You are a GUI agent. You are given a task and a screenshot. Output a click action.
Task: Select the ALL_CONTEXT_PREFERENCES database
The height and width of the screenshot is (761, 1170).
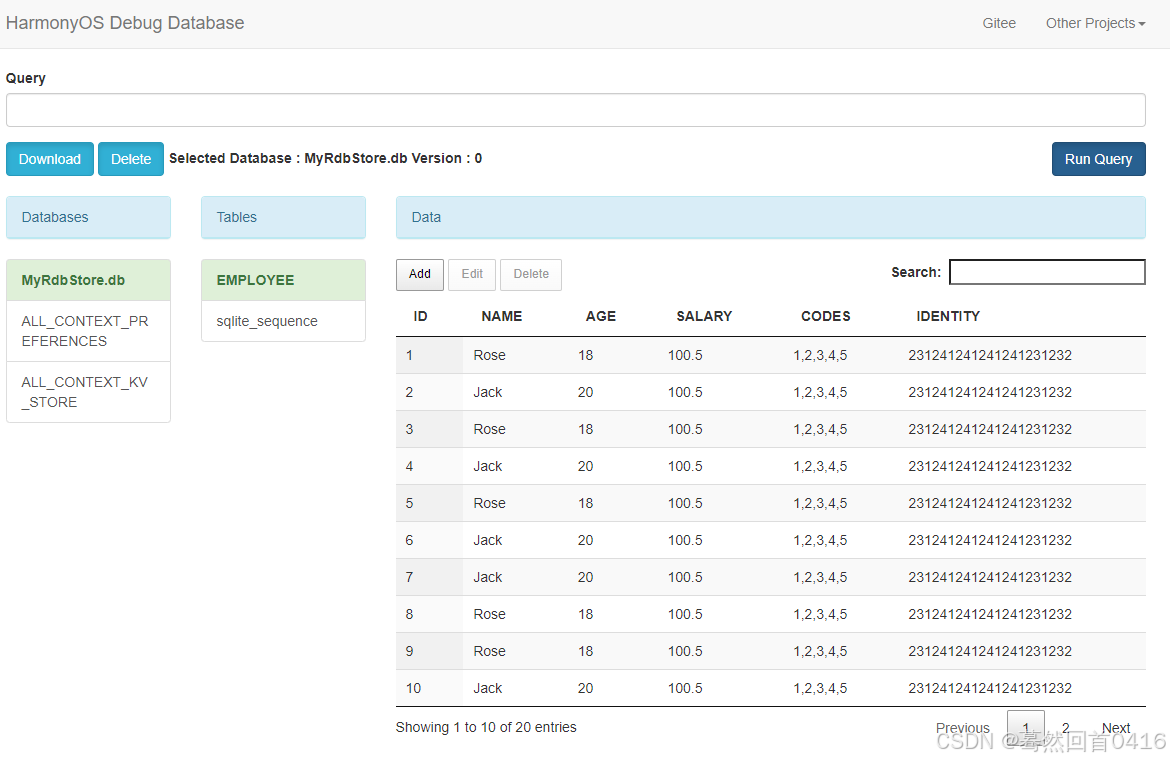point(88,331)
